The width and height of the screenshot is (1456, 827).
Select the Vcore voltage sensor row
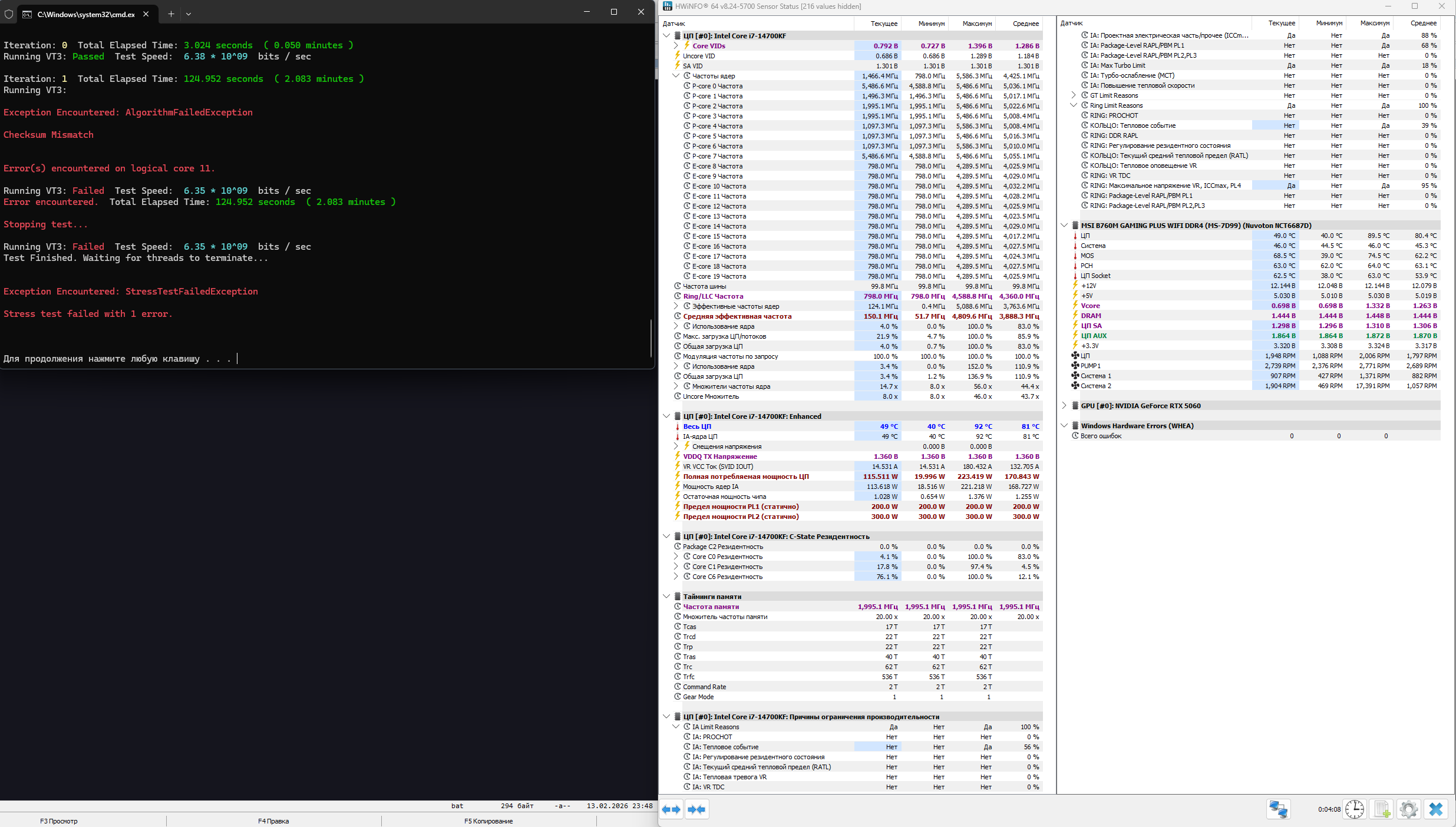pyautogui.click(x=1090, y=306)
